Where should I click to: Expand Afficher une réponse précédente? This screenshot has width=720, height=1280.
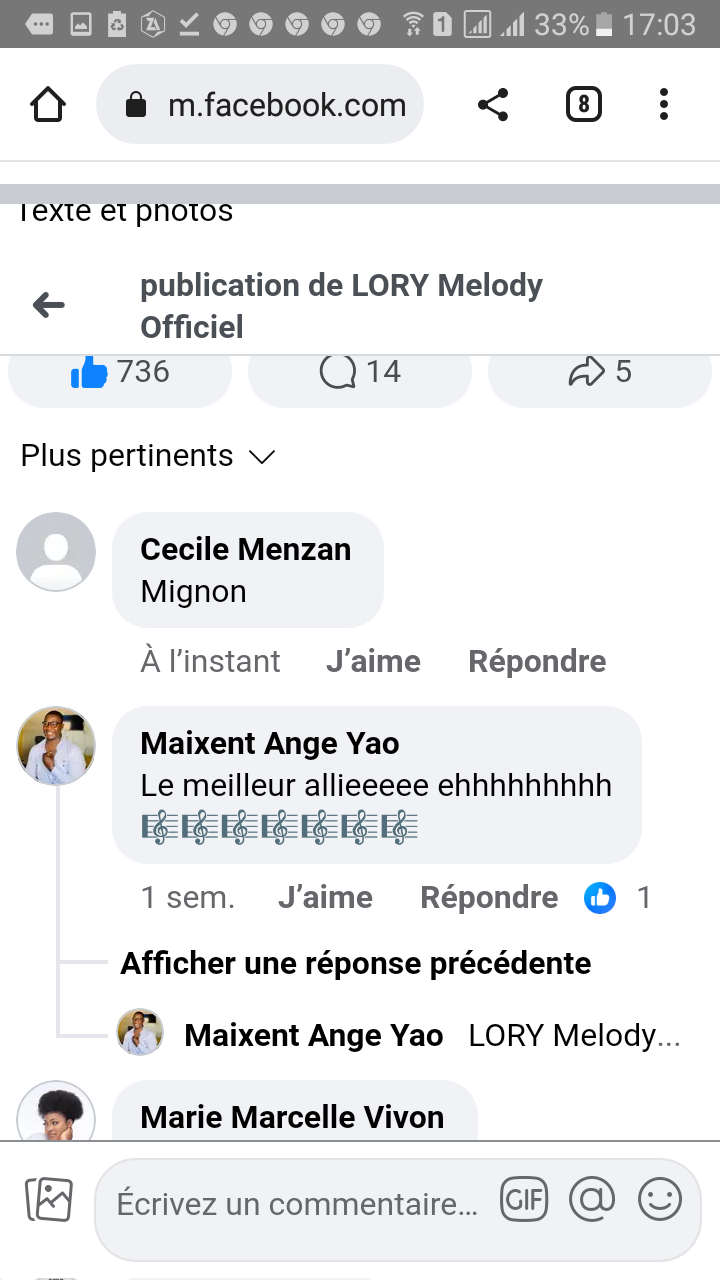pos(355,963)
